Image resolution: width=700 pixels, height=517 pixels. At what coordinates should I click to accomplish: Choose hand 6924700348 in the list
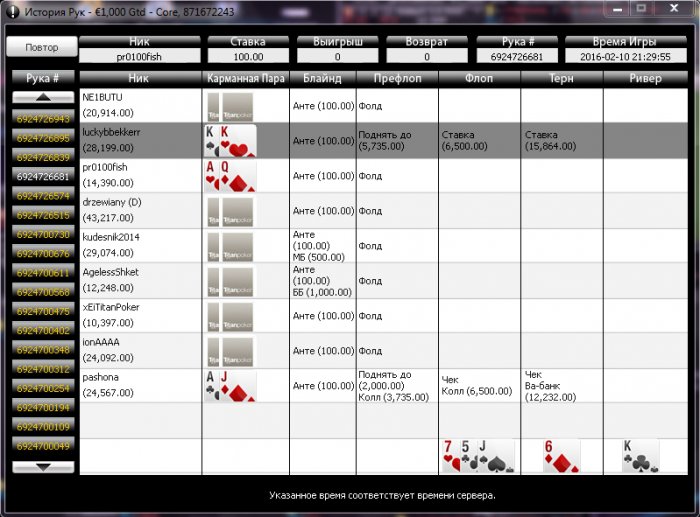43,350
